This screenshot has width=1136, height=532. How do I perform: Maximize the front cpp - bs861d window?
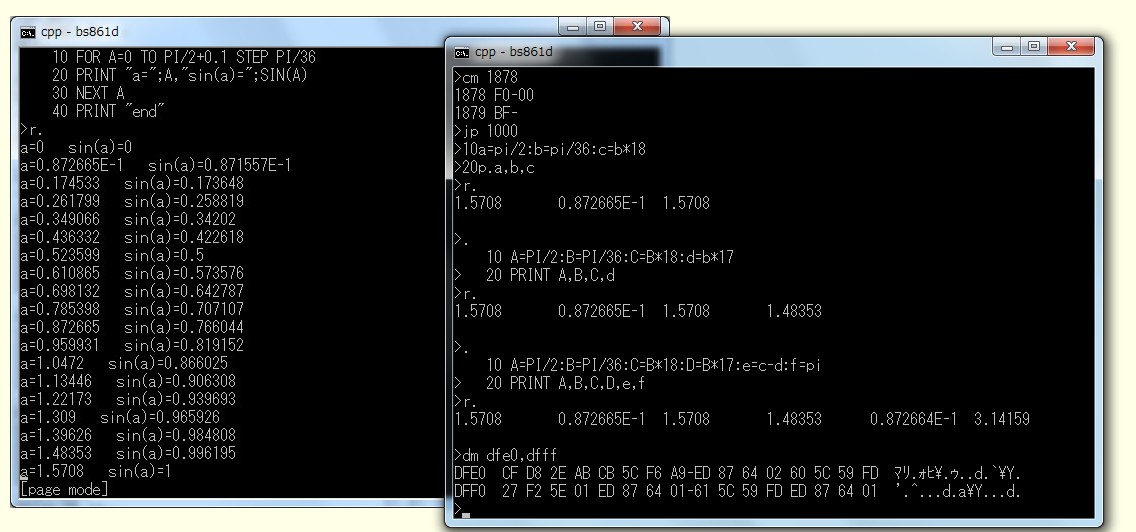click(x=1034, y=47)
